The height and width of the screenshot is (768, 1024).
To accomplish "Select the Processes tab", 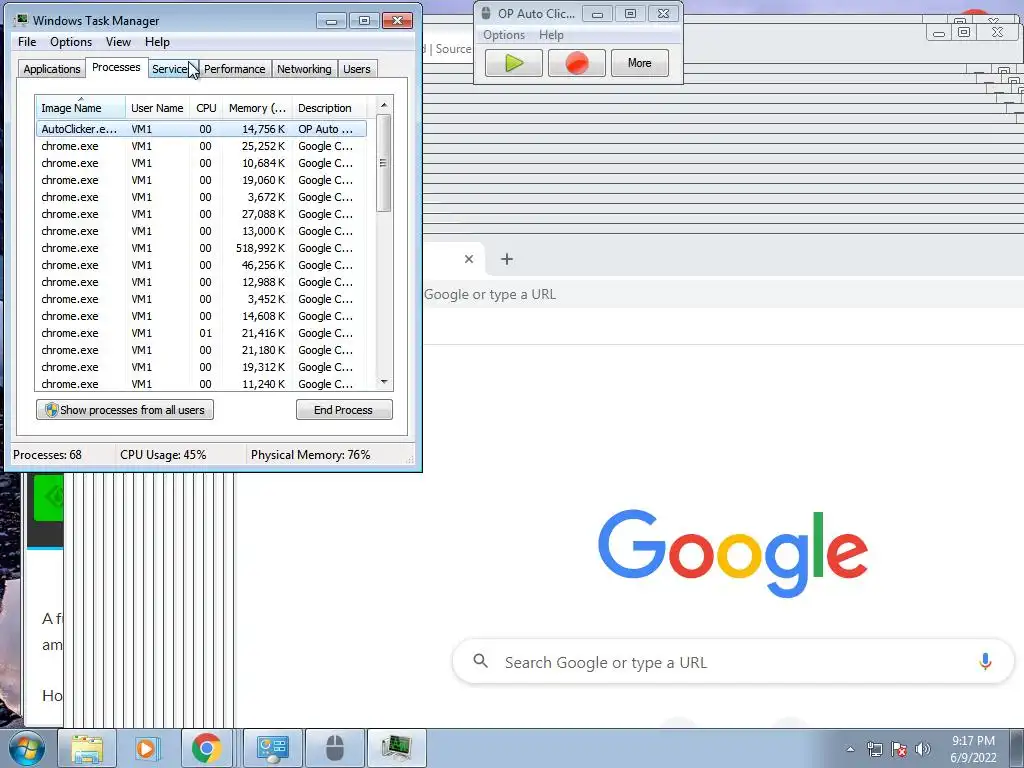I will coord(116,67).
